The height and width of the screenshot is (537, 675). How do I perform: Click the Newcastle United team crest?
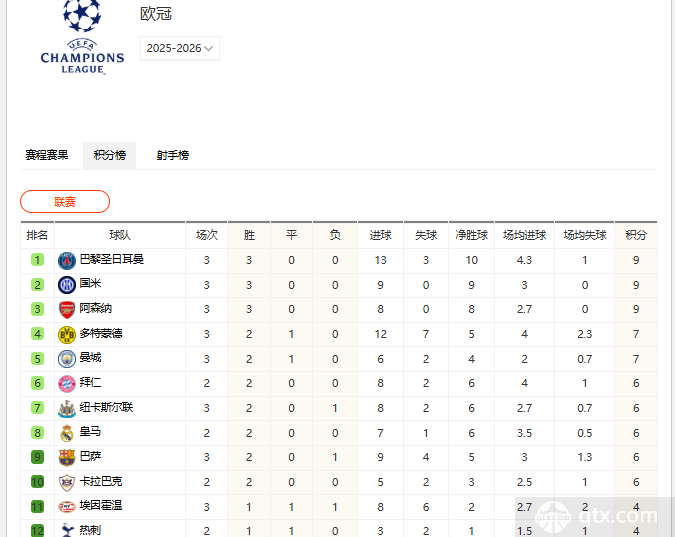[67, 408]
